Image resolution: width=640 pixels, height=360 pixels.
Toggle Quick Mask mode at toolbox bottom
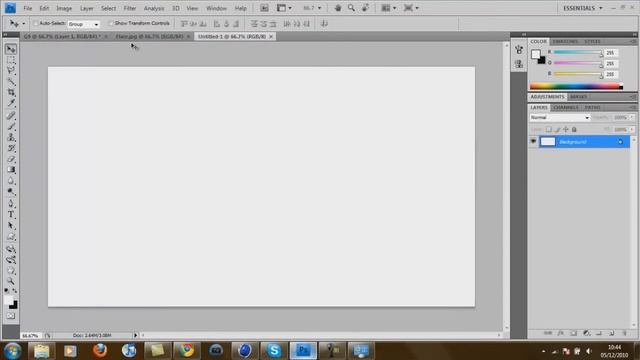(11, 316)
